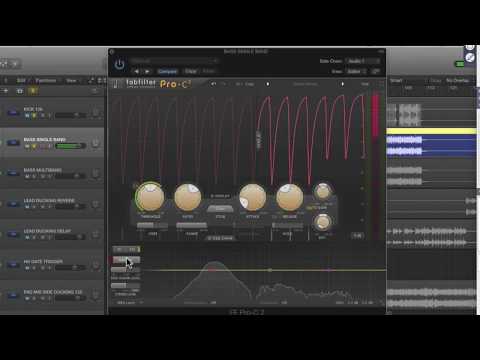The height and width of the screenshot is (360, 480).
Task: Click the BASS MULTIBAND track icon
Action: 13,173
